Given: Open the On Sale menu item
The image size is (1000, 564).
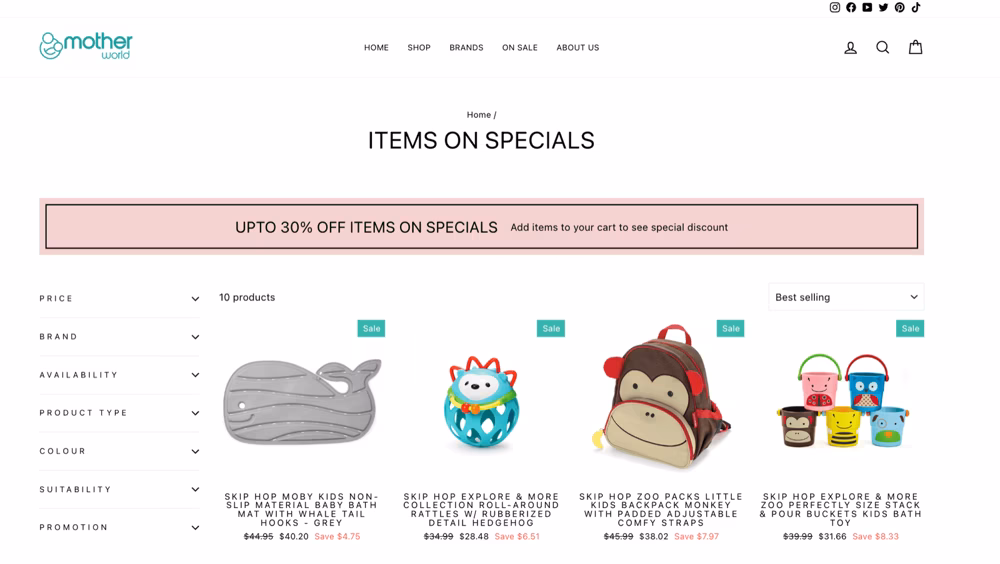Looking at the screenshot, I should pyautogui.click(x=520, y=48).
